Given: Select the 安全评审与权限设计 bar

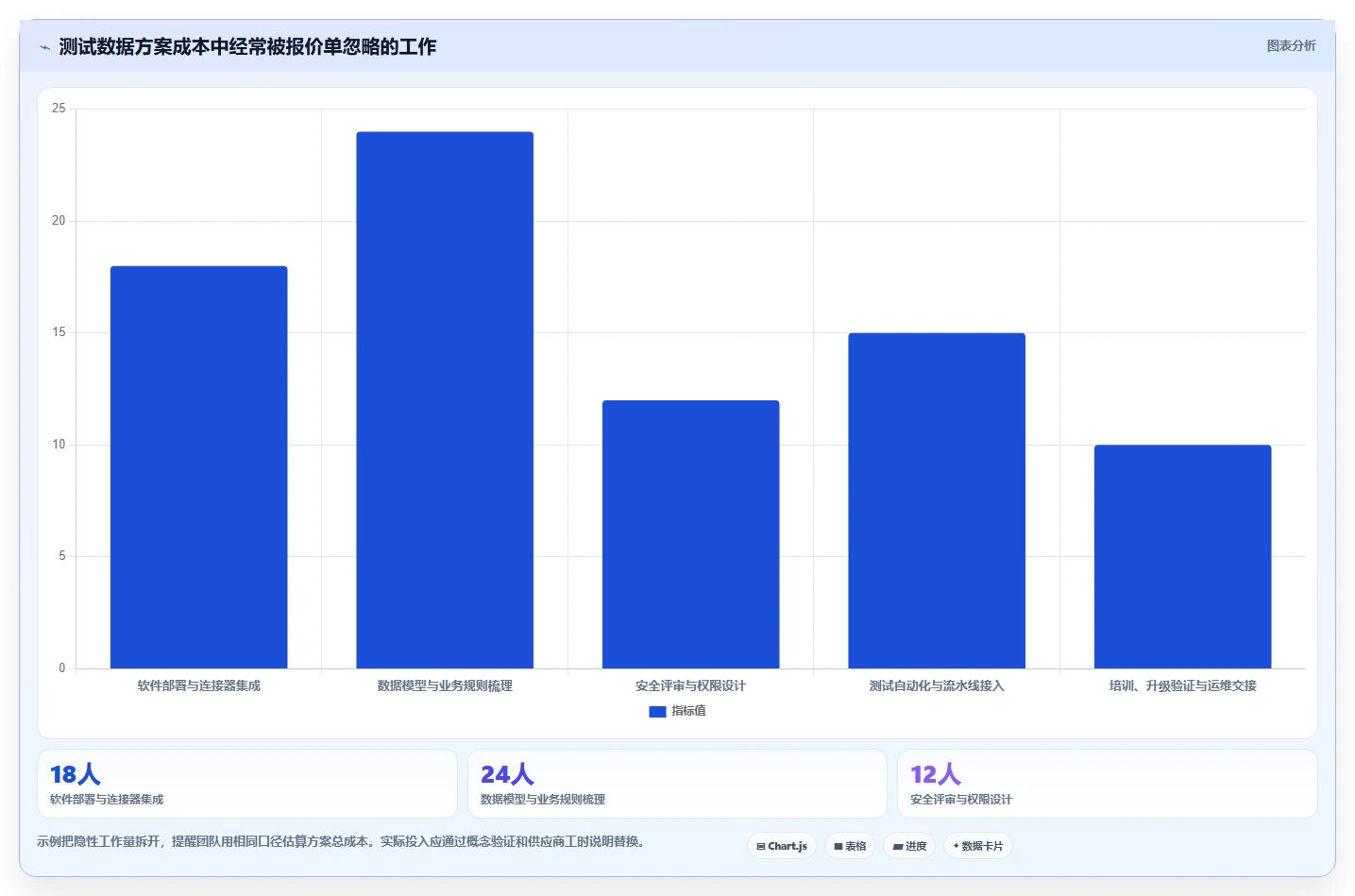Looking at the screenshot, I should (x=691, y=534).
